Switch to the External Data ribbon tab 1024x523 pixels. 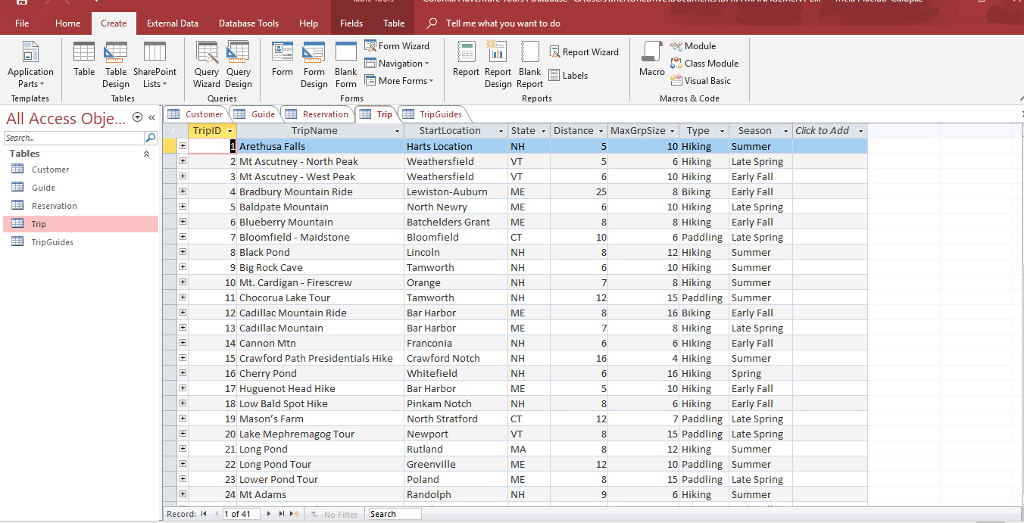(x=172, y=23)
